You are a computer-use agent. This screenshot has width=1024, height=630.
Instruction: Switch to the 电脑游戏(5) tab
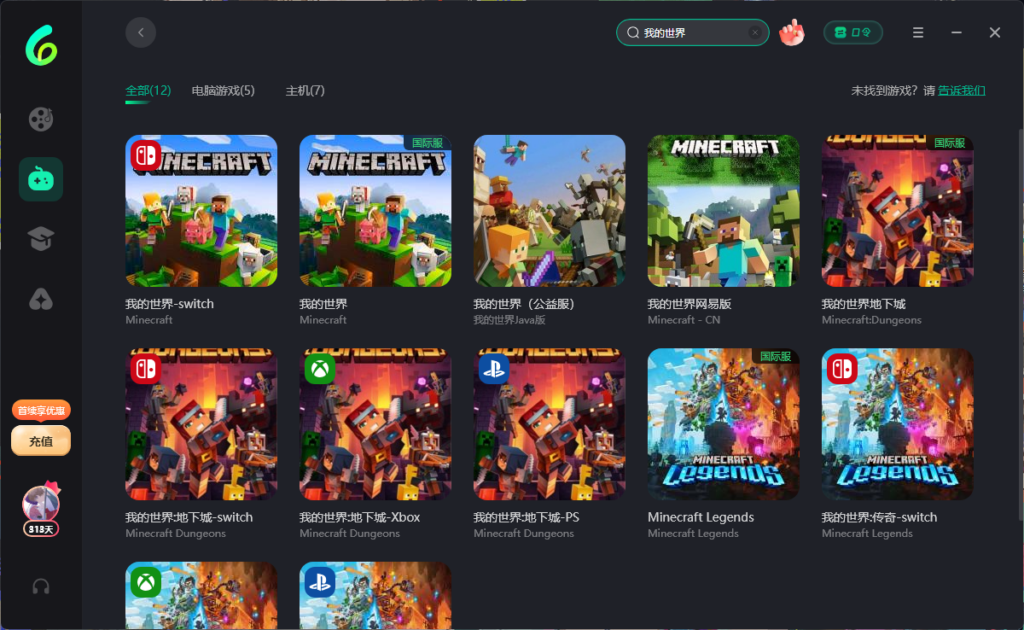(223, 91)
